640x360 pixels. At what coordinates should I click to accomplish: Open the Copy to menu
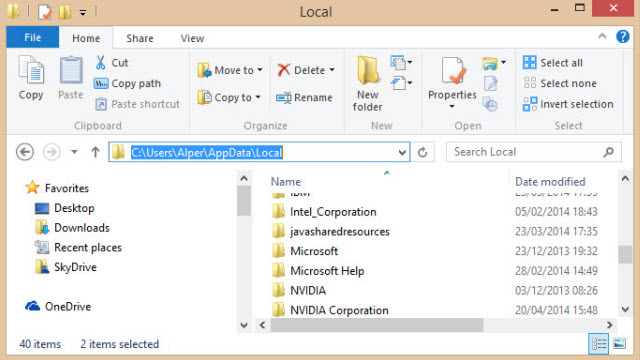pyautogui.click(x=229, y=98)
